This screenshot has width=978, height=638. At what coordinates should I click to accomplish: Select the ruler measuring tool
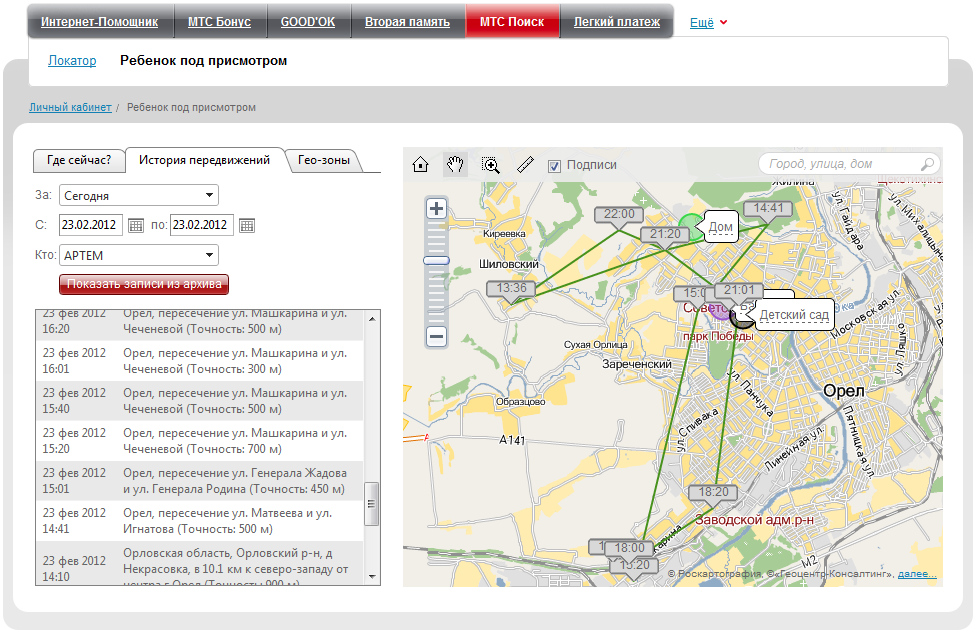coord(526,165)
